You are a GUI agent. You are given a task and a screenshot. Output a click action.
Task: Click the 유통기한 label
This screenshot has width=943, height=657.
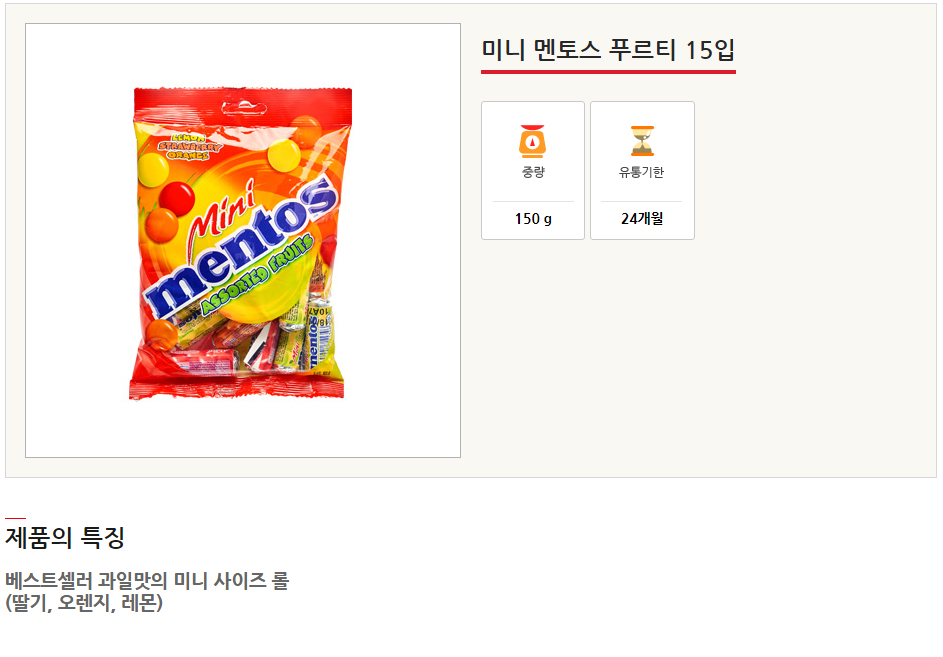[642, 173]
